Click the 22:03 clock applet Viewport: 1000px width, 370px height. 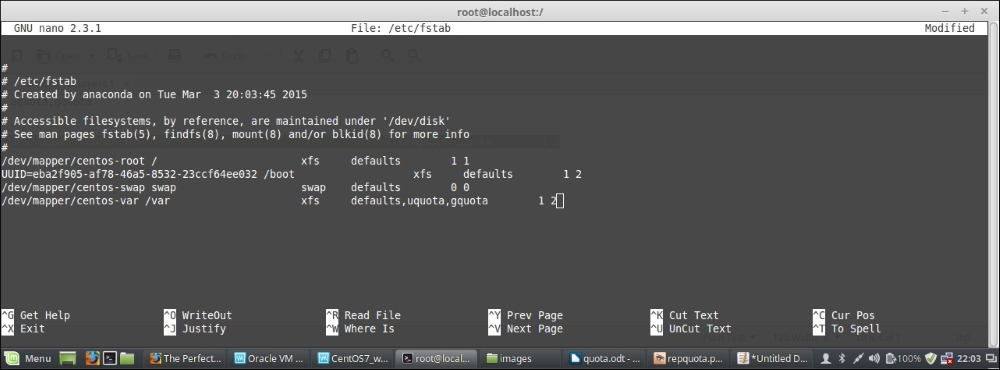[x=969, y=359]
